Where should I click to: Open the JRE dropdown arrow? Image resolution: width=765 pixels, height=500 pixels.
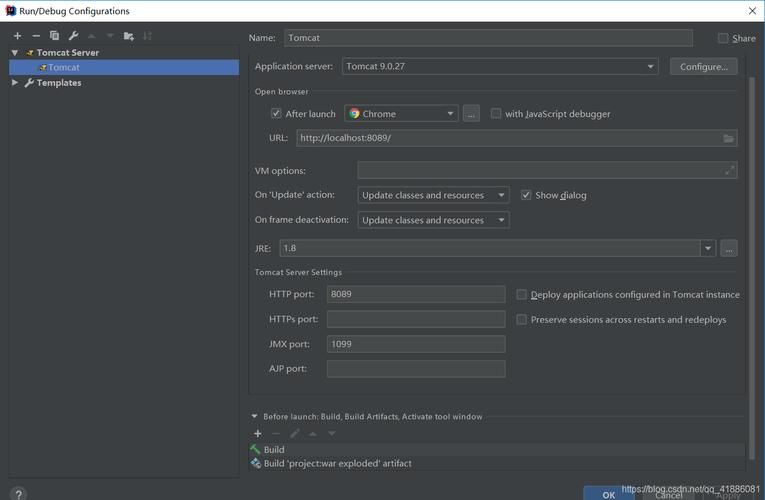pos(707,248)
